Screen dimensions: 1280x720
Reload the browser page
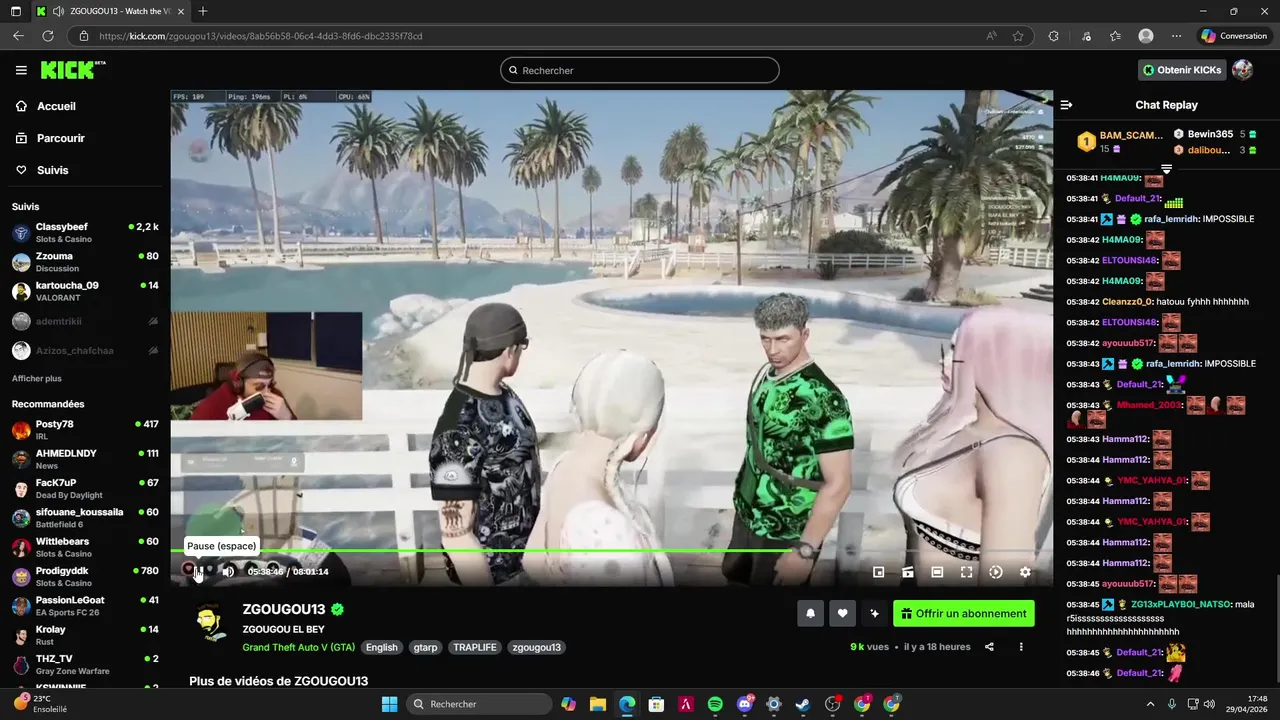click(x=47, y=36)
